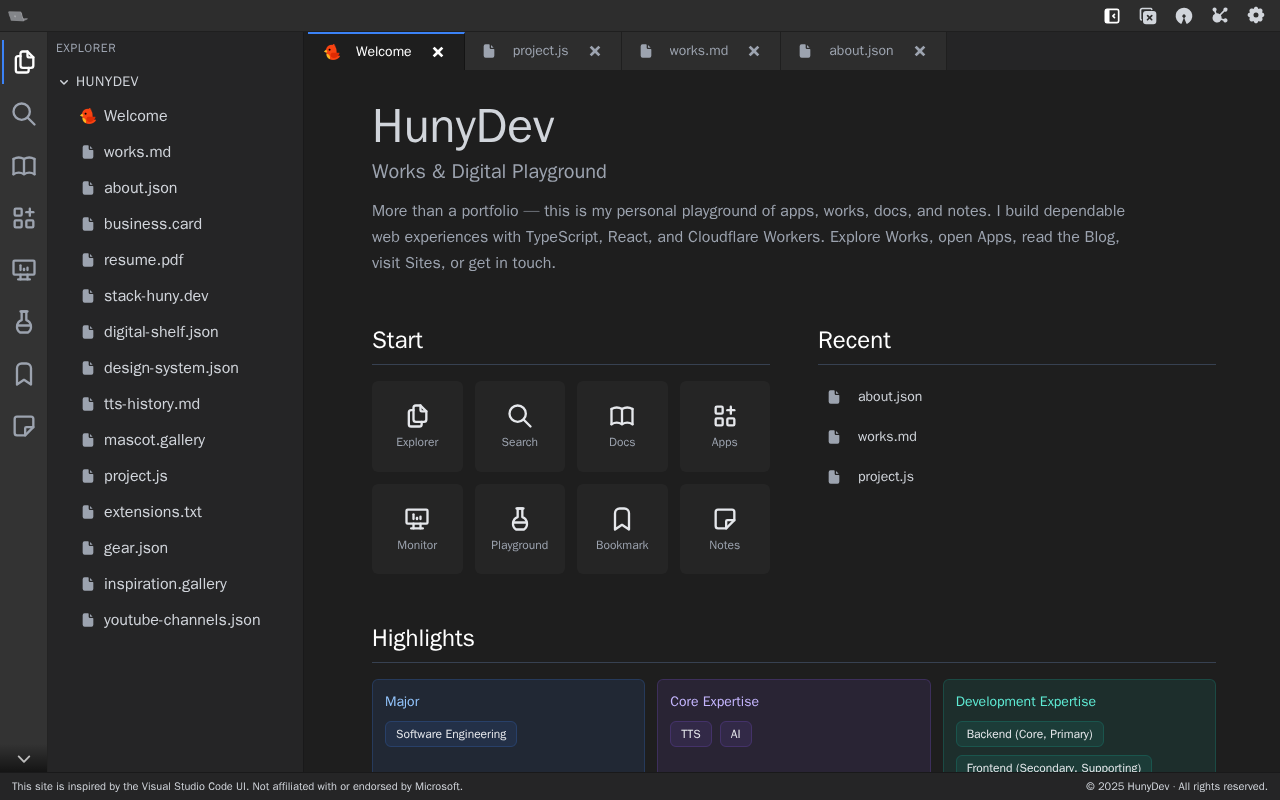Expand the activity bar bottom chevron

[x=24, y=759]
